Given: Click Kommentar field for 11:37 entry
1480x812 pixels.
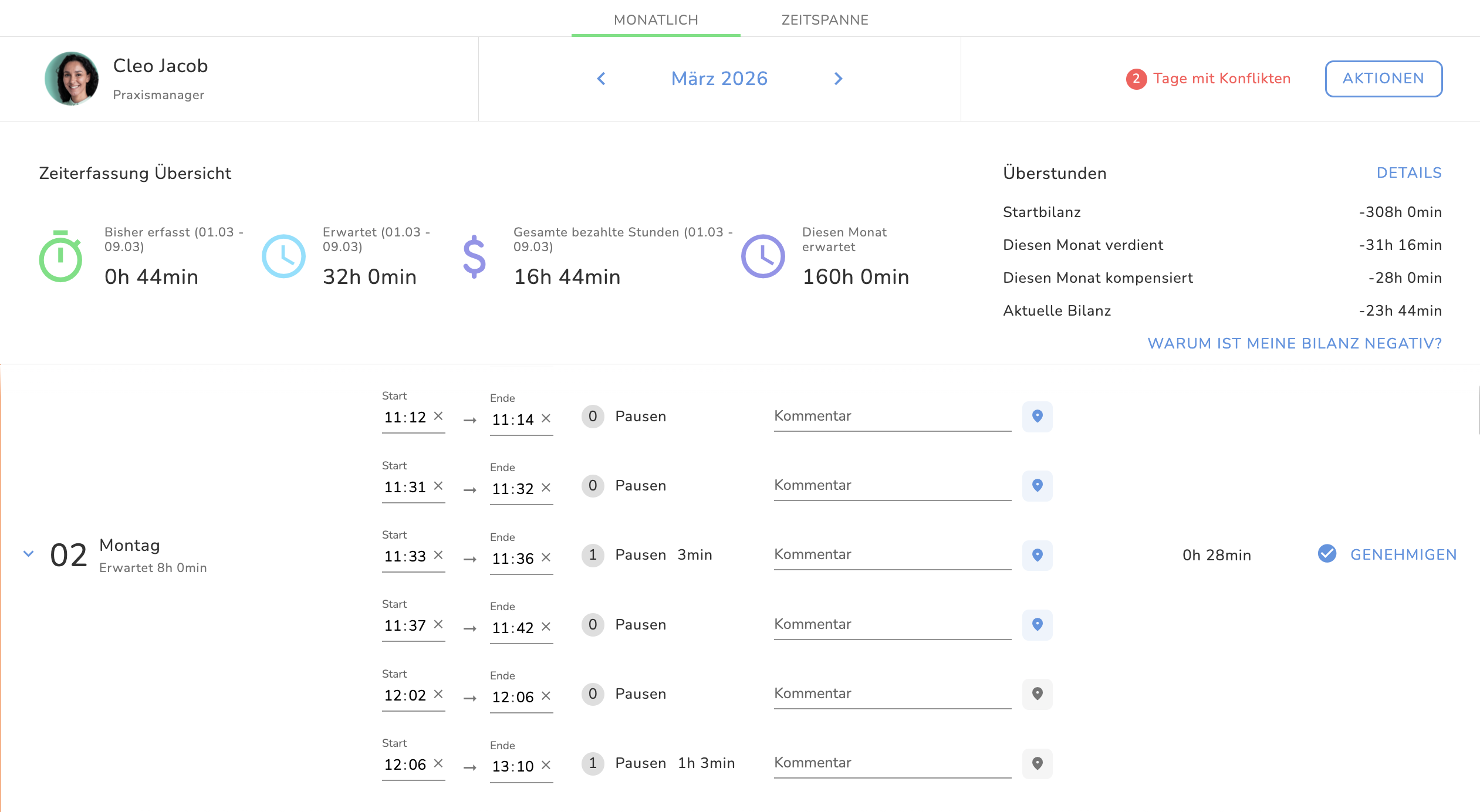Looking at the screenshot, I should tap(892, 624).
